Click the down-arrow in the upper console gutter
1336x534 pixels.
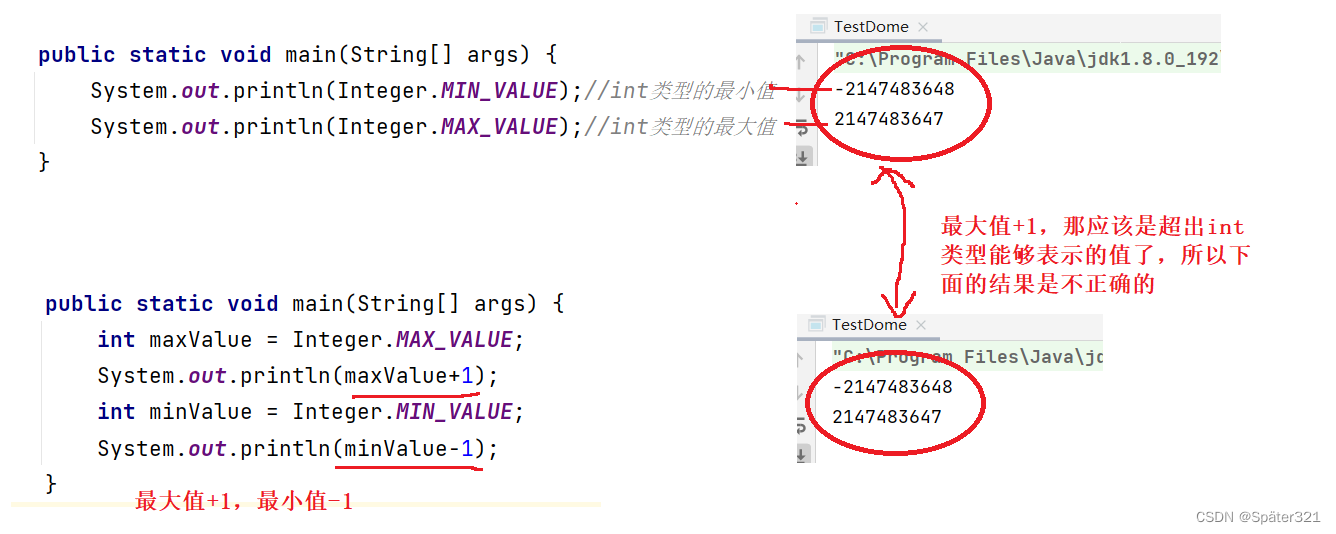tap(802, 94)
